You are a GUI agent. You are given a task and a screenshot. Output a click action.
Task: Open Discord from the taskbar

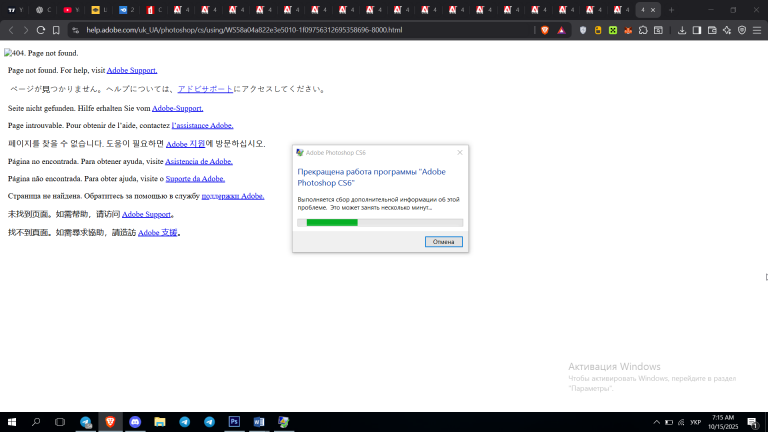click(135, 422)
